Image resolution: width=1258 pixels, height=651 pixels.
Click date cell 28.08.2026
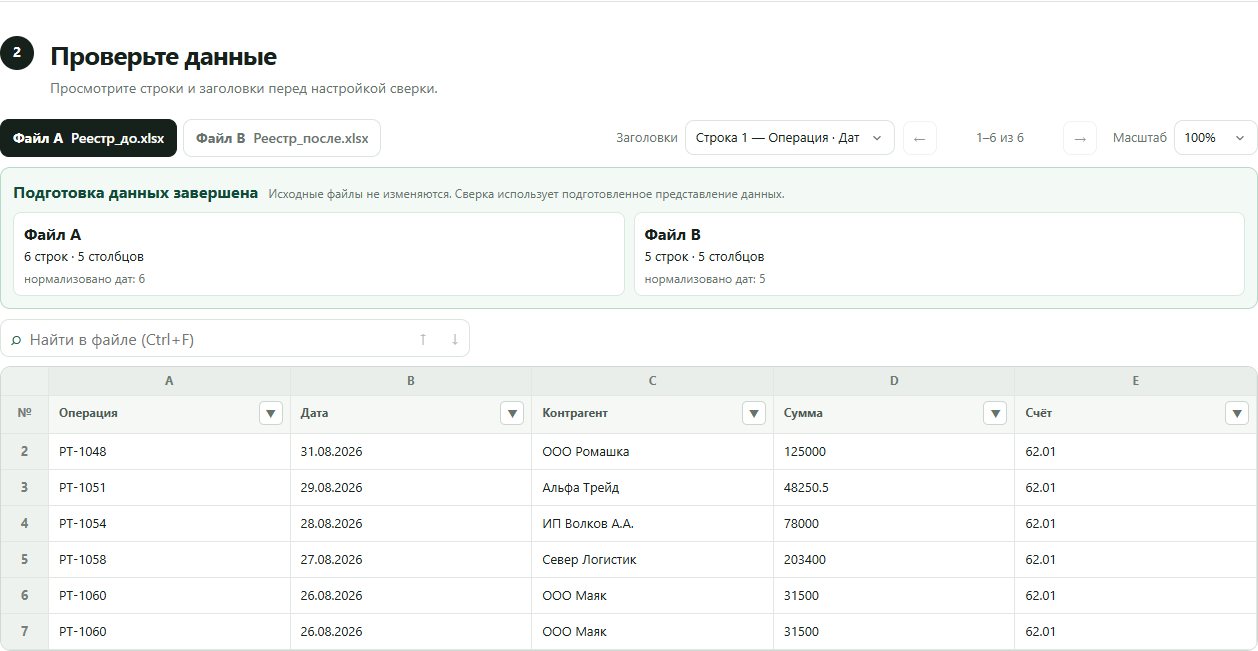coord(411,523)
